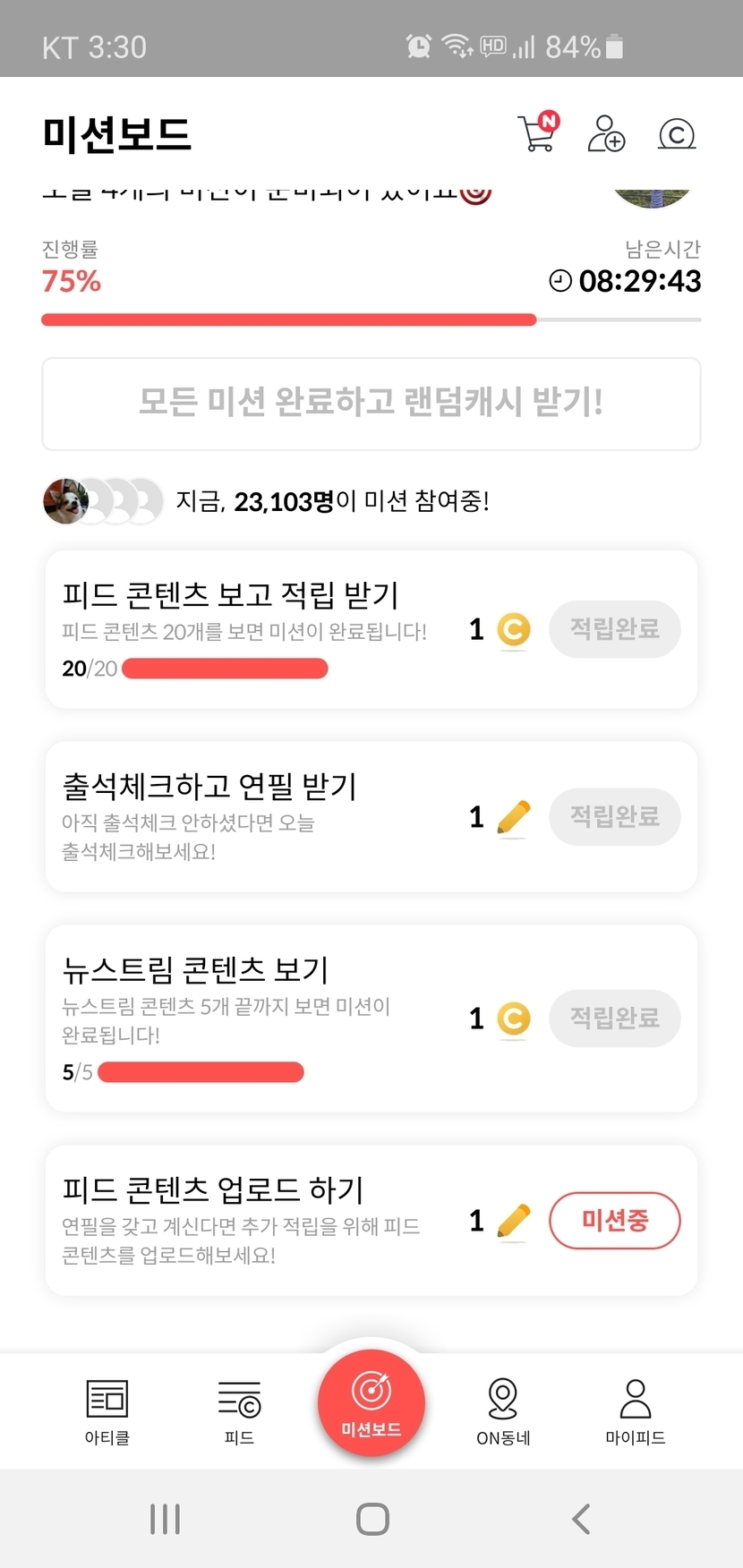Tap the participant avatar with dog photo
743x1568 pixels.
point(65,501)
